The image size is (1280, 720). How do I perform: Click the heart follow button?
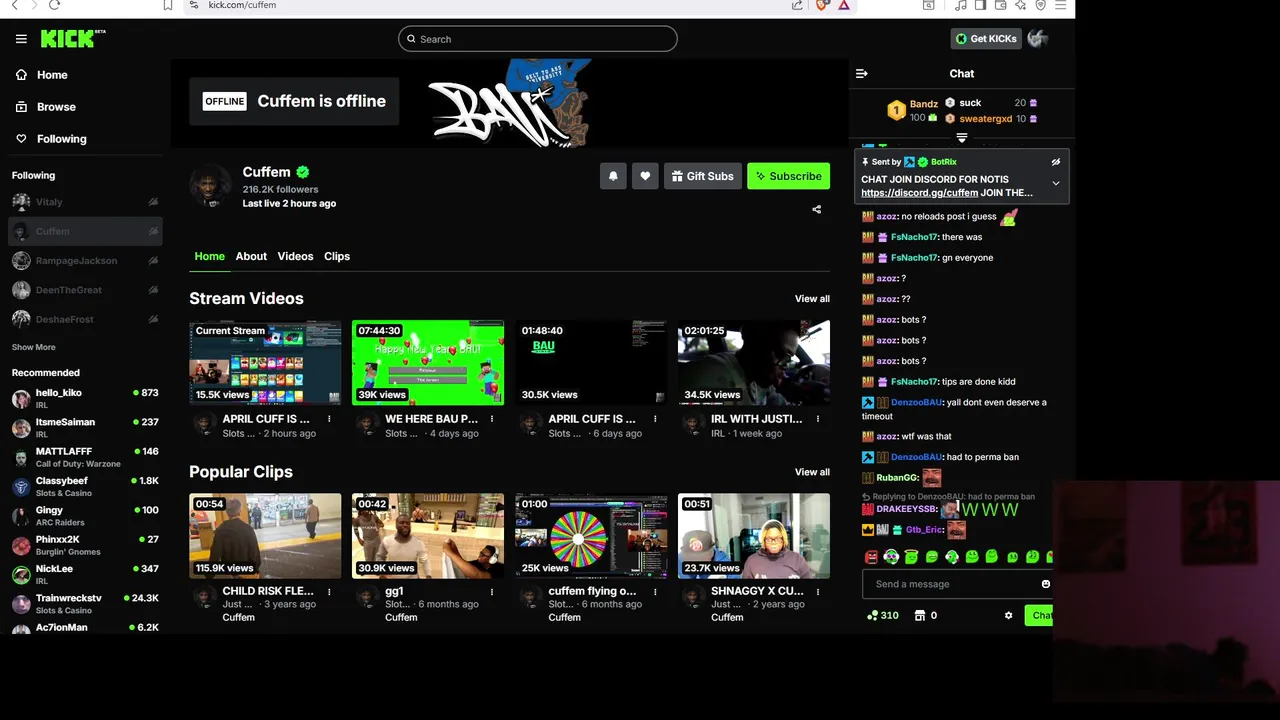pyautogui.click(x=645, y=176)
